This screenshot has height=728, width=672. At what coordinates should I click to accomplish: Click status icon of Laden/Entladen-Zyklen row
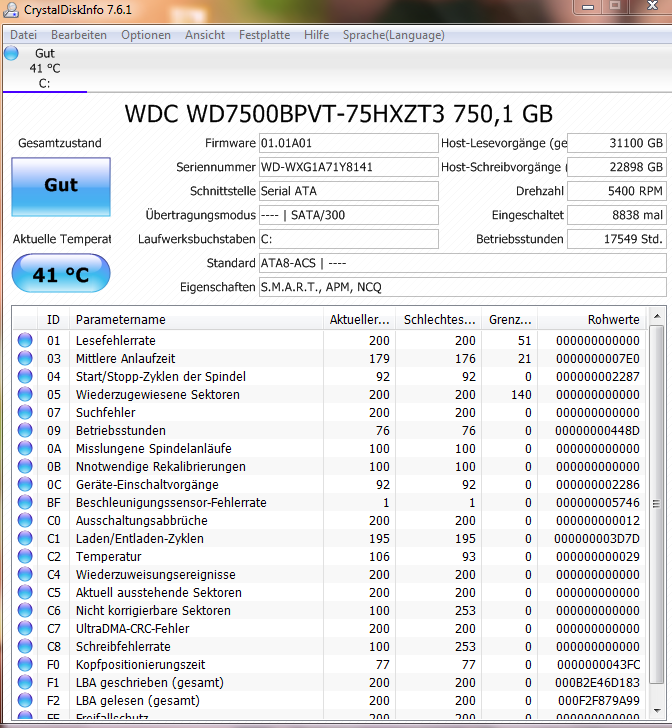25,539
